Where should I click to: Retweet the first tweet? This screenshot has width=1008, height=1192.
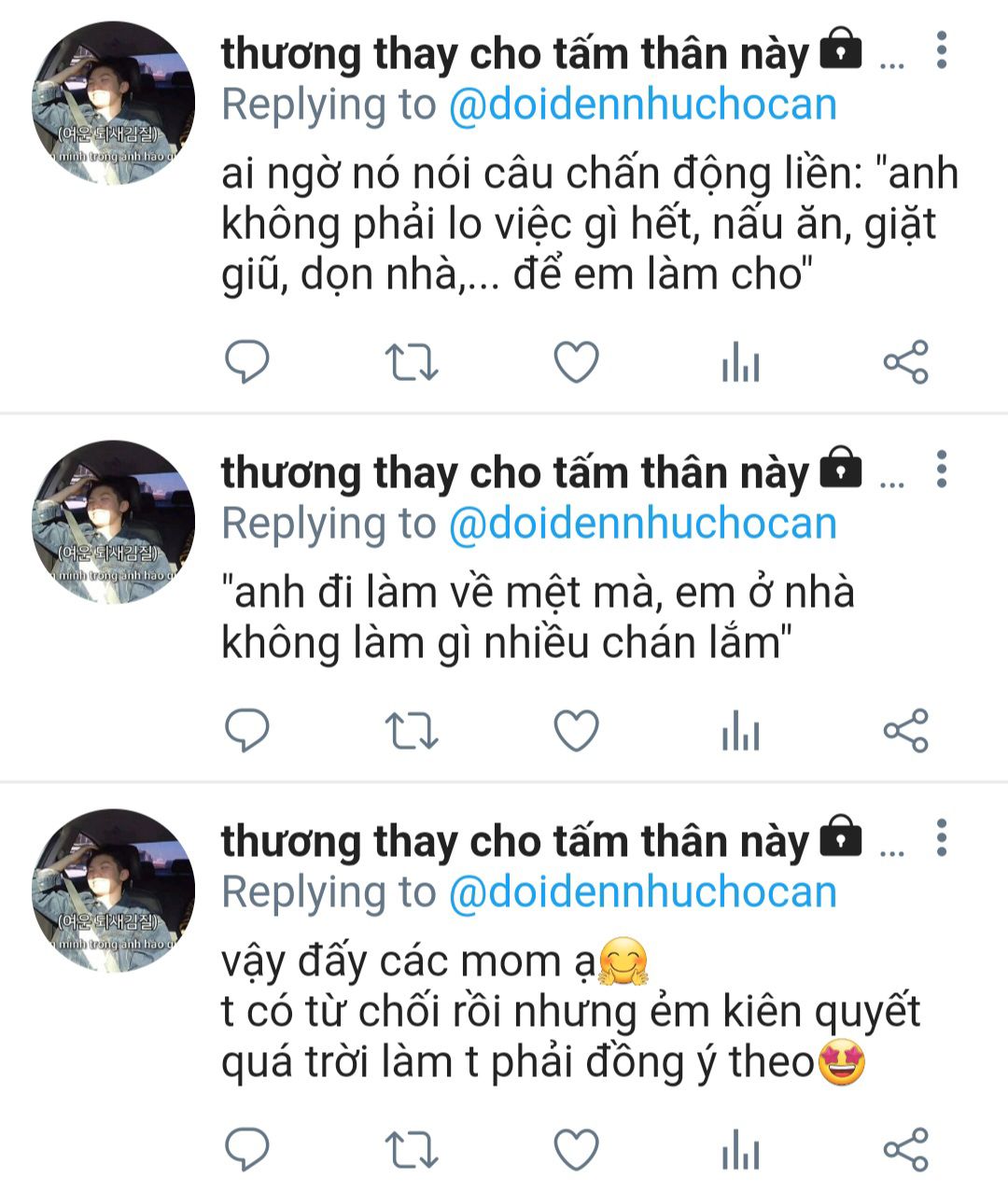click(412, 362)
